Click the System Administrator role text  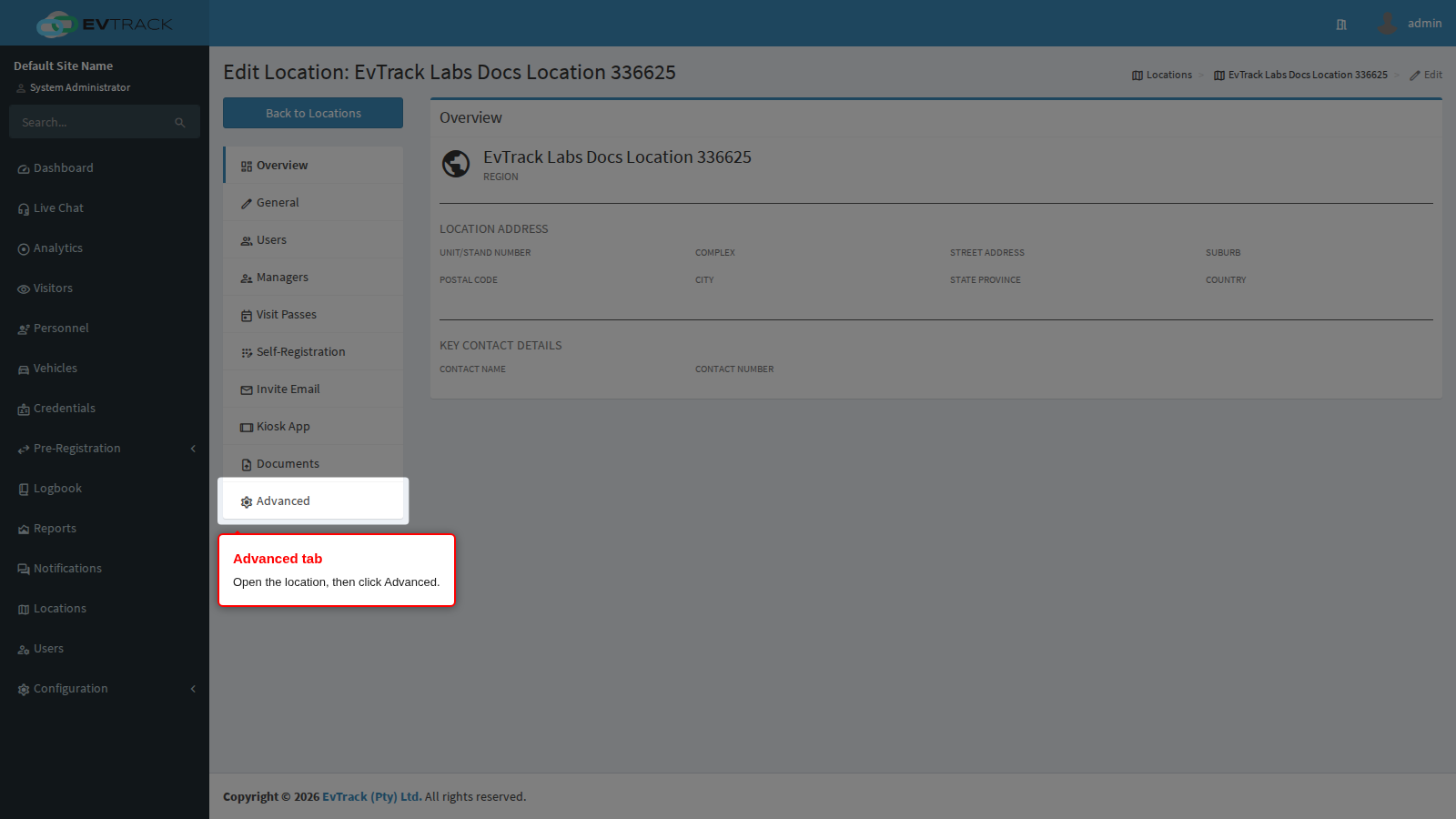[80, 87]
